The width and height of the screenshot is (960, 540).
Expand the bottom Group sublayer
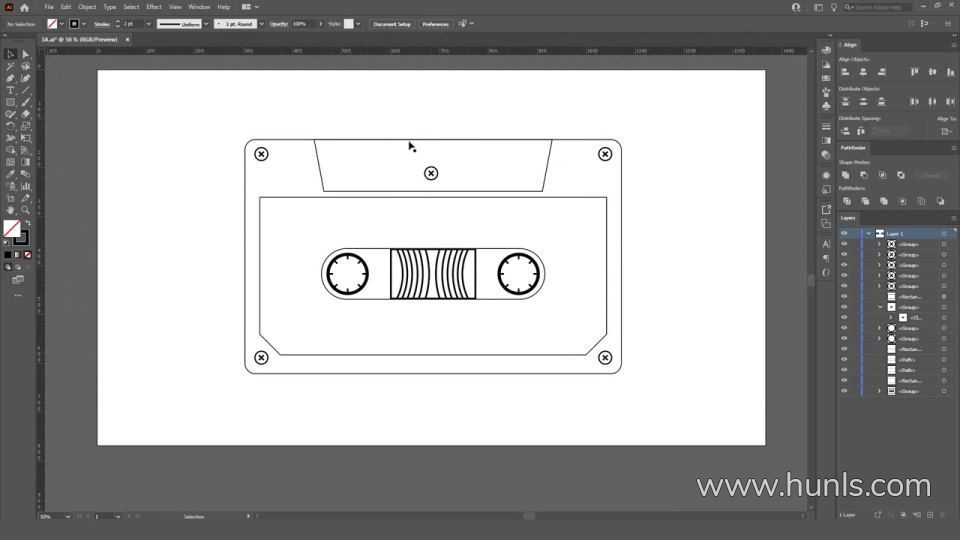pyautogui.click(x=880, y=391)
